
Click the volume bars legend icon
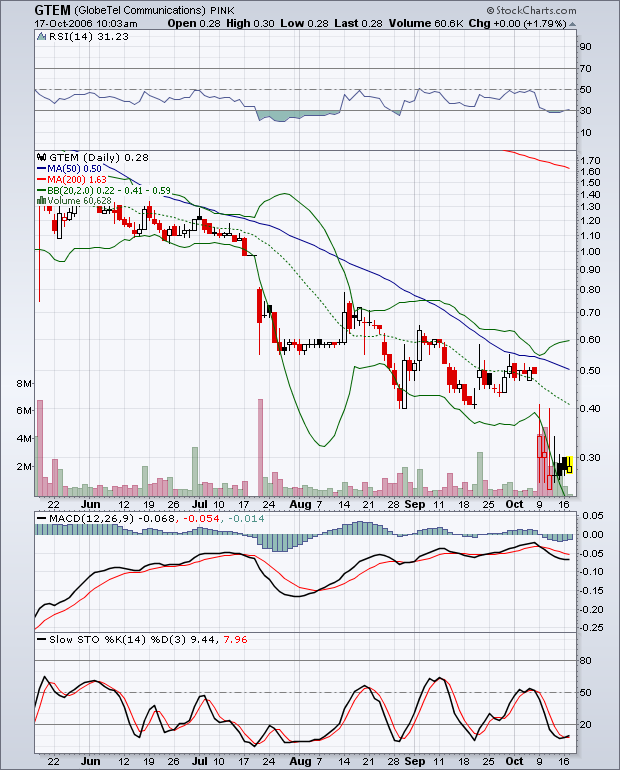[42, 200]
